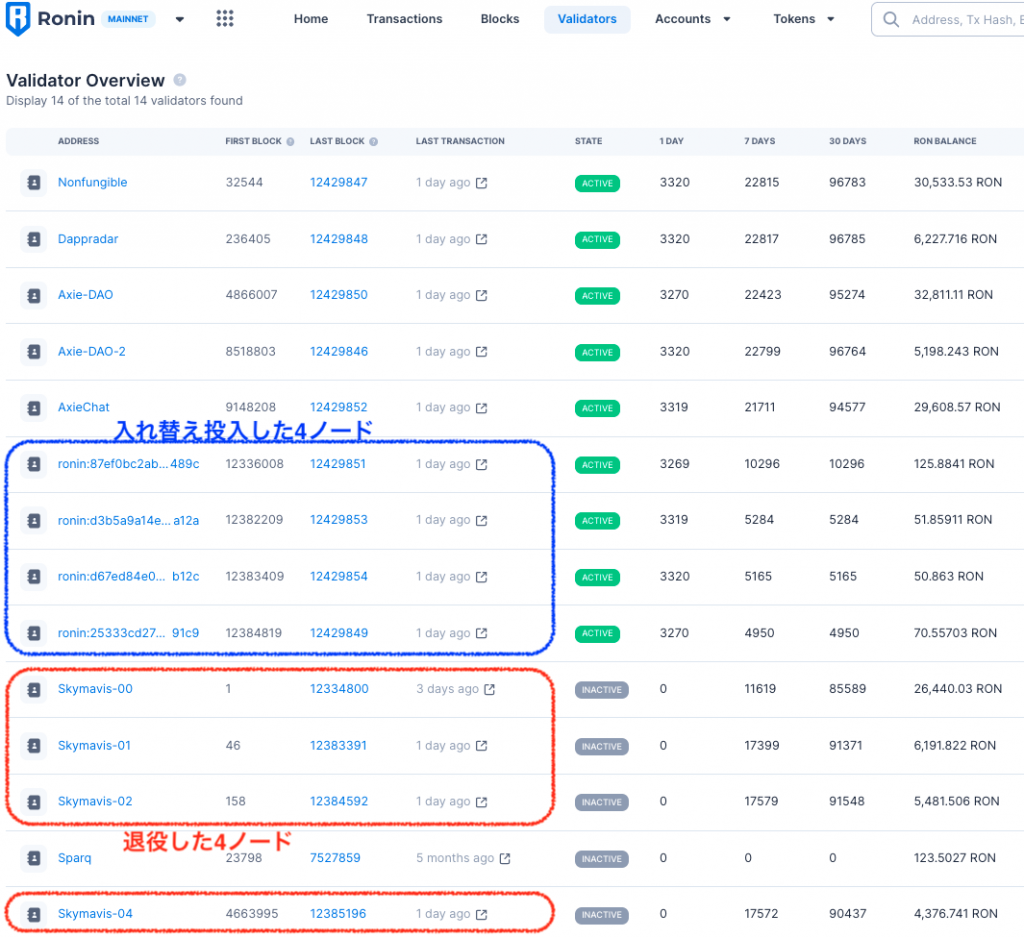1024x938 pixels.
Task: Click the search magnifier icon
Action: (x=891, y=20)
